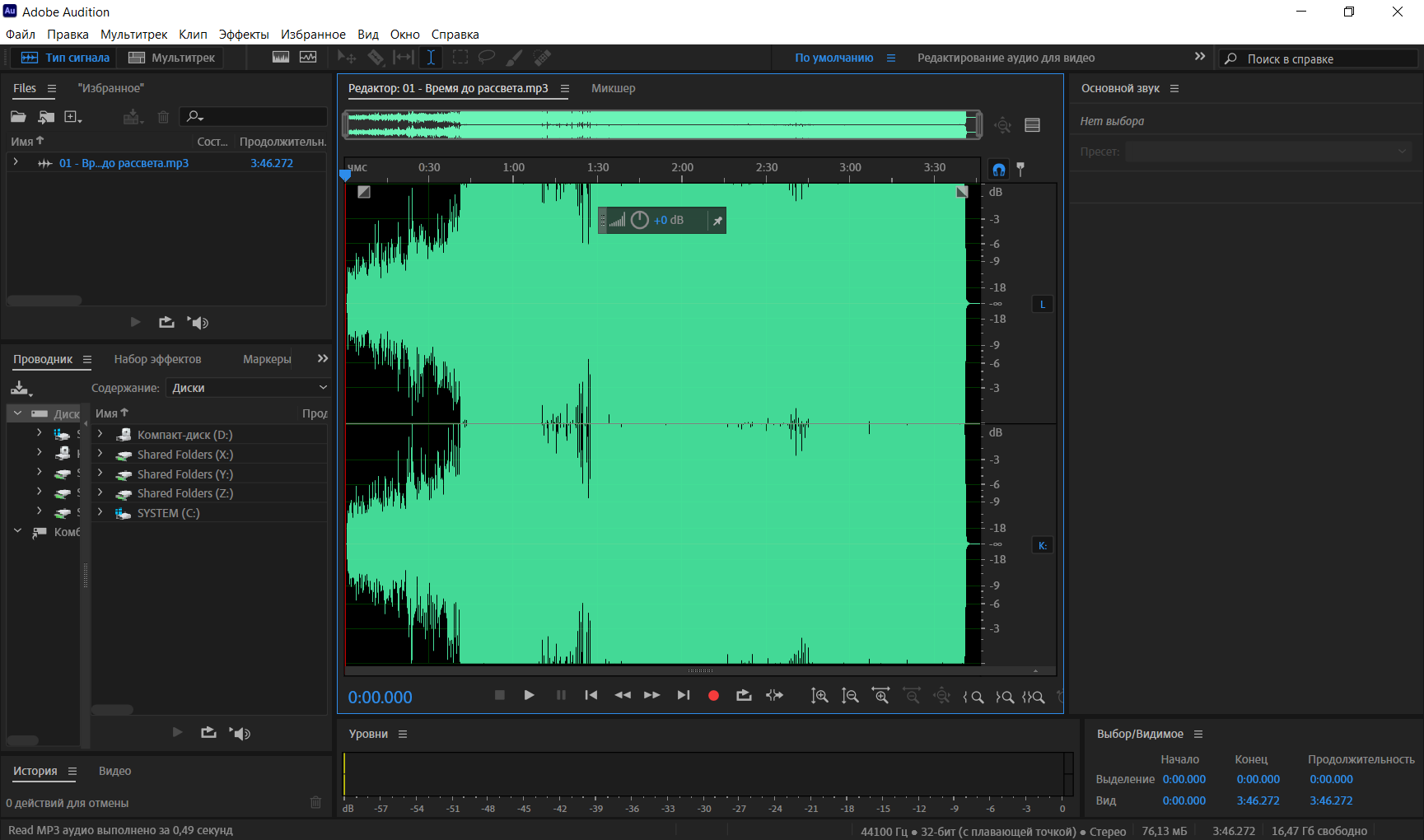The width and height of the screenshot is (1424, 840).
Task: Expand Shared Folders (X:) entry
Action: coord(100,454)
